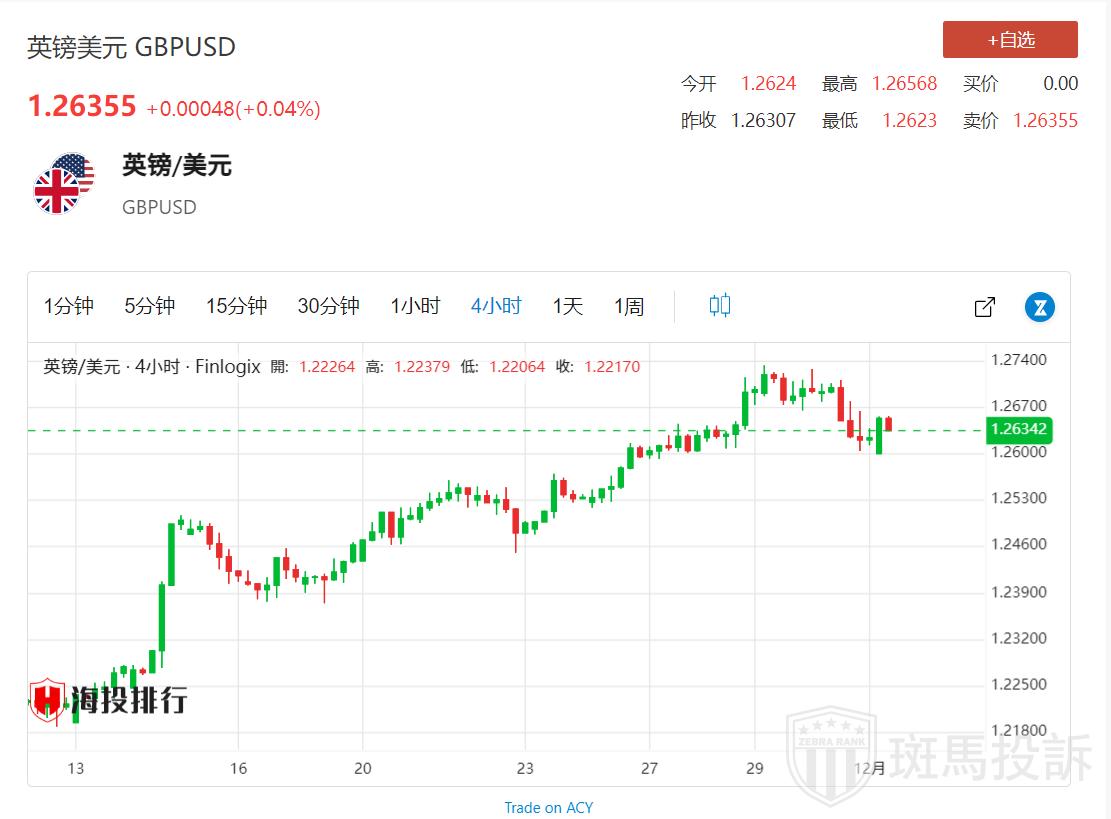
Task: Click the 海投排行 watermark logo
Action: [108, 699]
